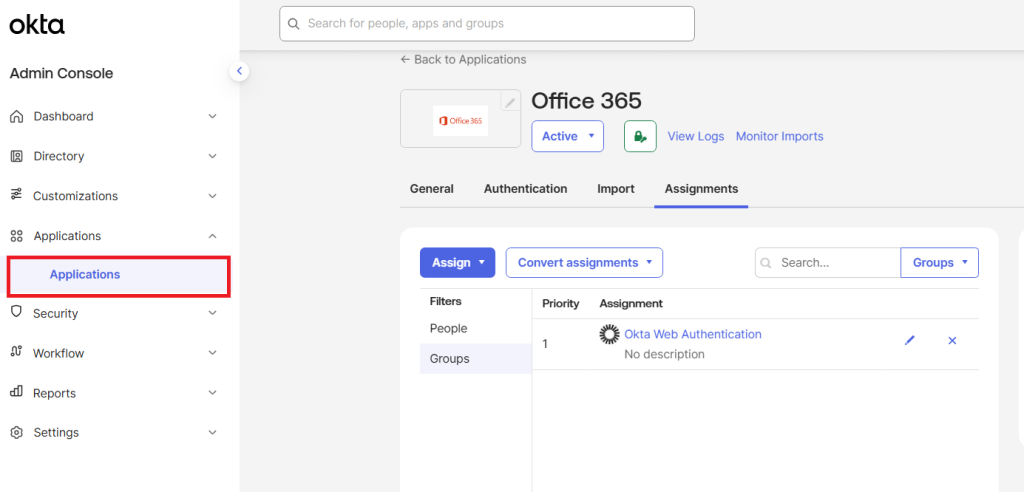Open the Assign dropdown button
This screenshot has height=492, width=1024.
coord(457,263)
